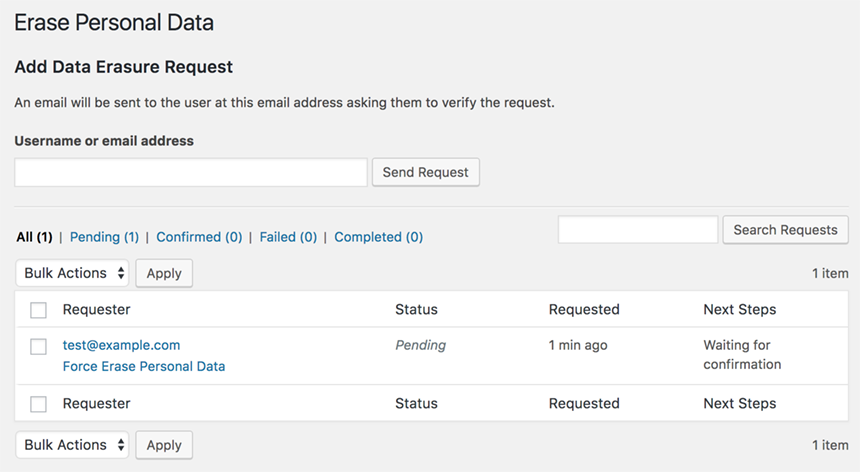The image size is (860, 472).
Task: Apply the top bulk action
Action: tap(164, 273)
